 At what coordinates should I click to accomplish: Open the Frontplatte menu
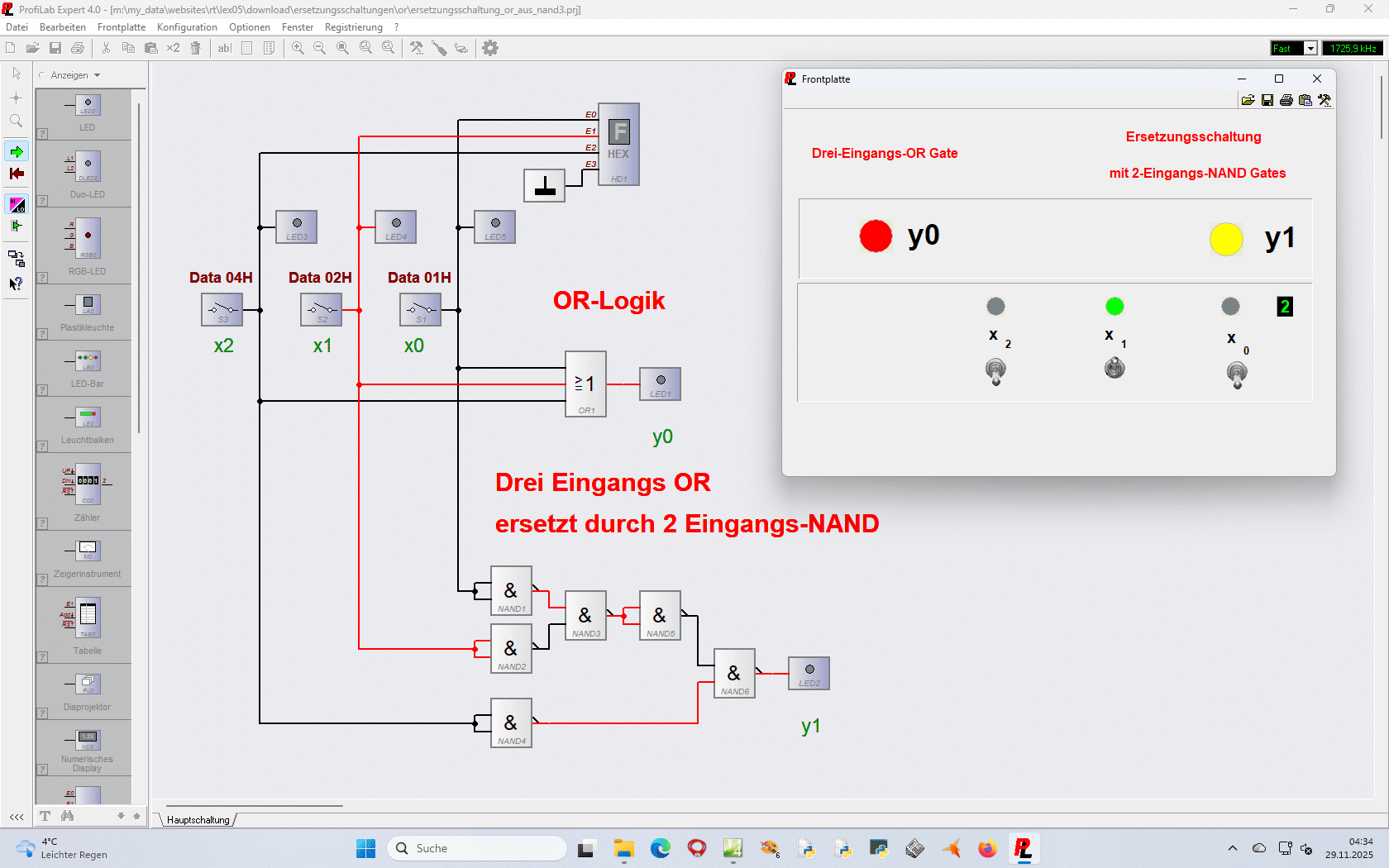tap(122, 27)
